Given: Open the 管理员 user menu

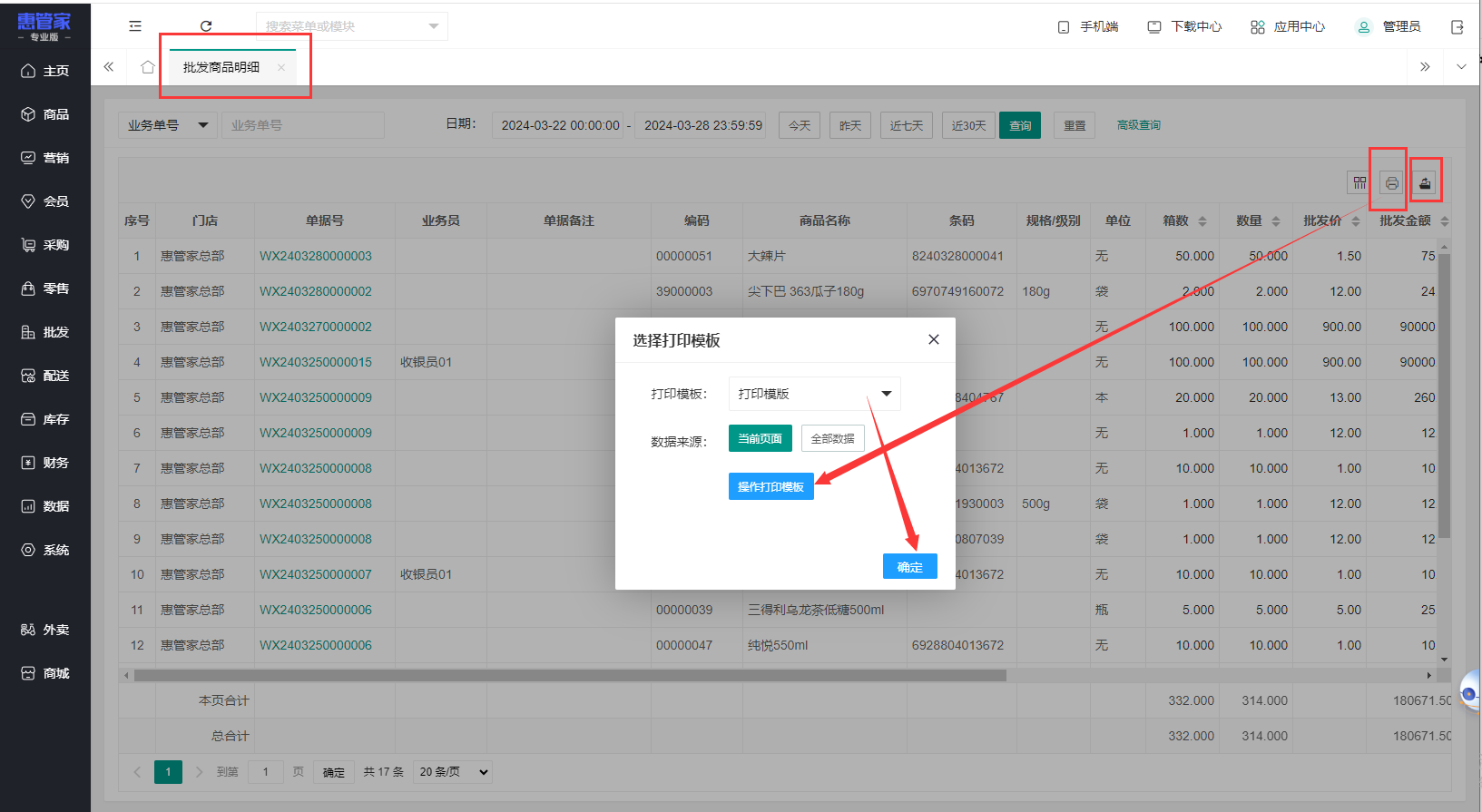Looking at the screenshot, I should (x=1389, y=27).
